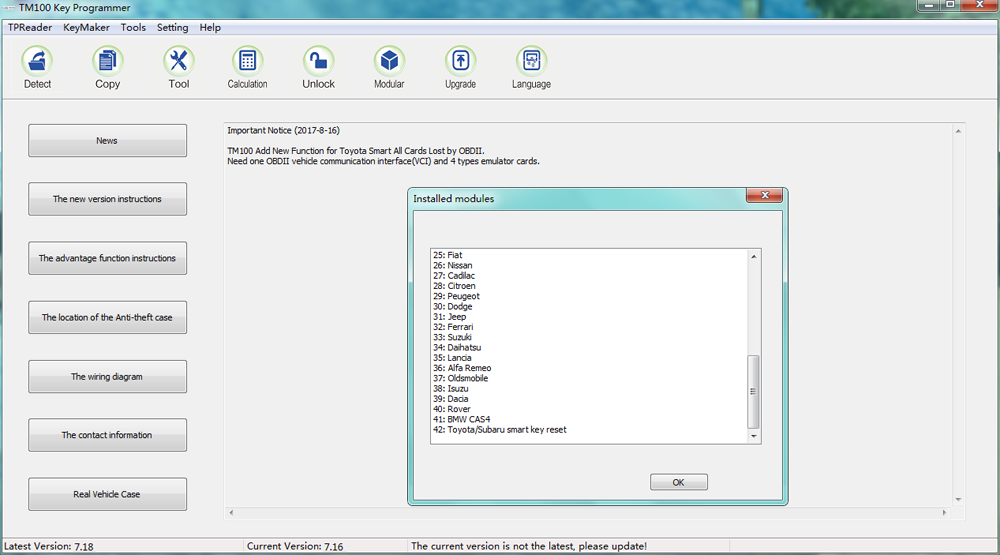Open The contact information button
The height and width of the screenshot is (555, 1000).
(x=107, y=435)
